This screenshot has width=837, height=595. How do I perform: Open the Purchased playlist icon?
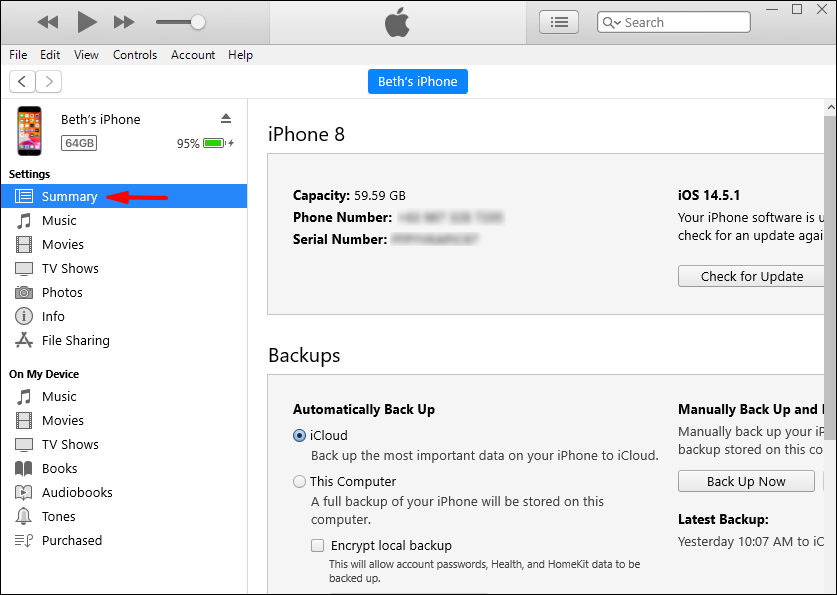23,541
